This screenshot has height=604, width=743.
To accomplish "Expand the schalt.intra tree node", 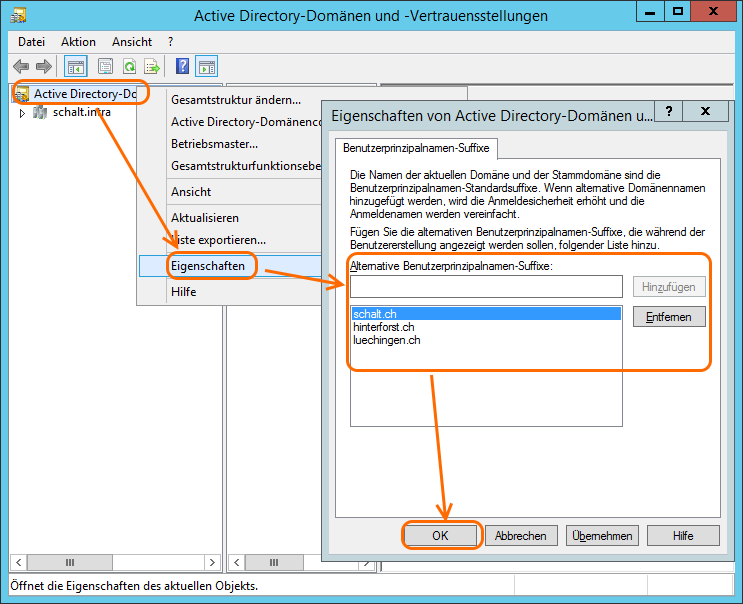I will click(22, 112).
